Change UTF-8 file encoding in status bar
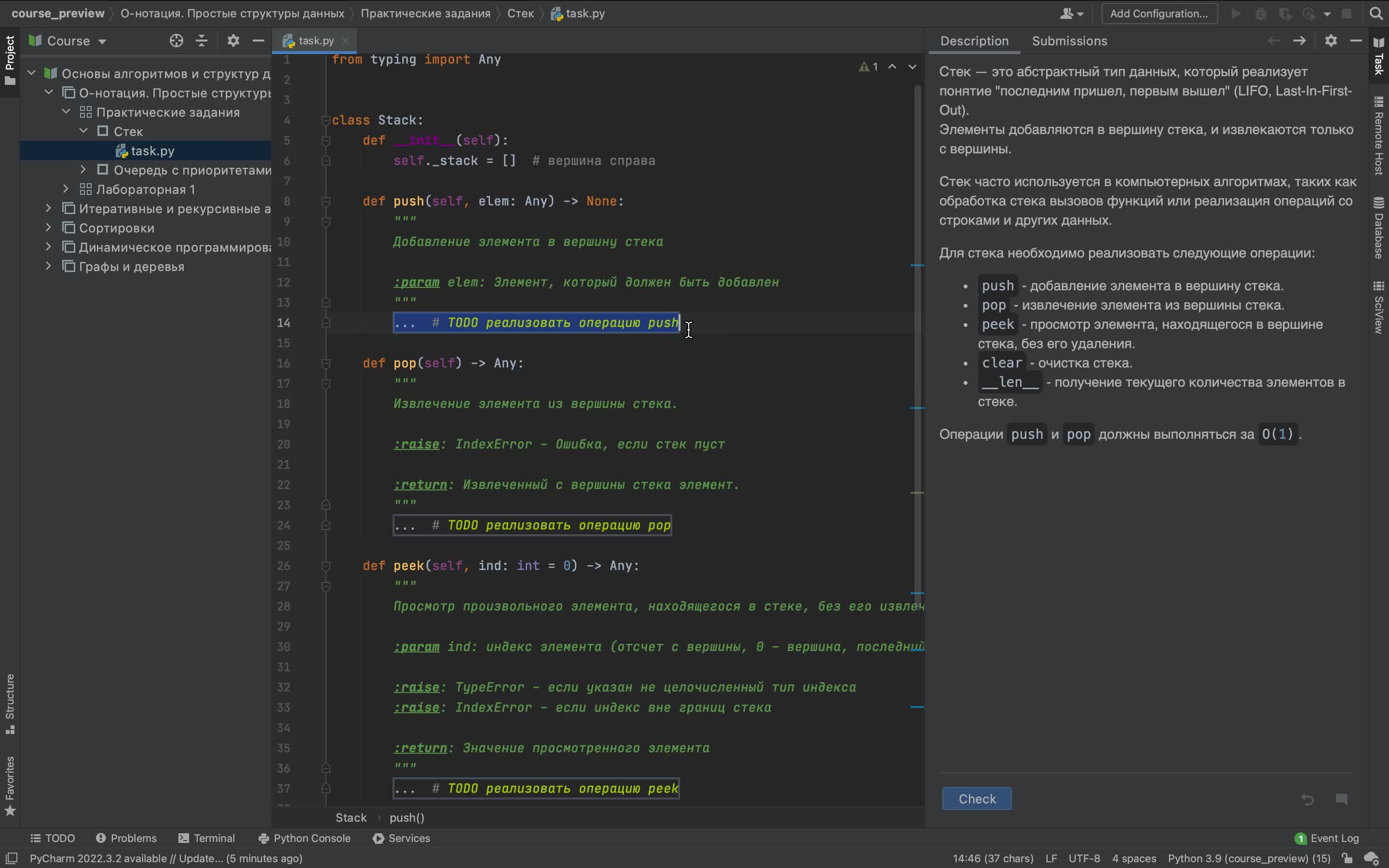This screenshot has width=1389, height=868. [x=1084, y=858]
